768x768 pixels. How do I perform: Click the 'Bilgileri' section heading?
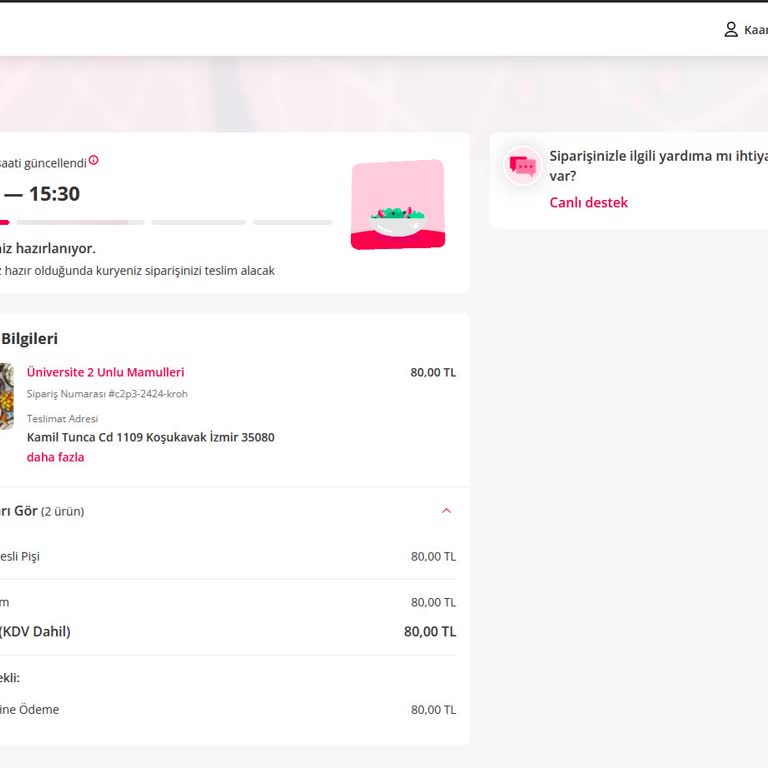pos(30,338)
